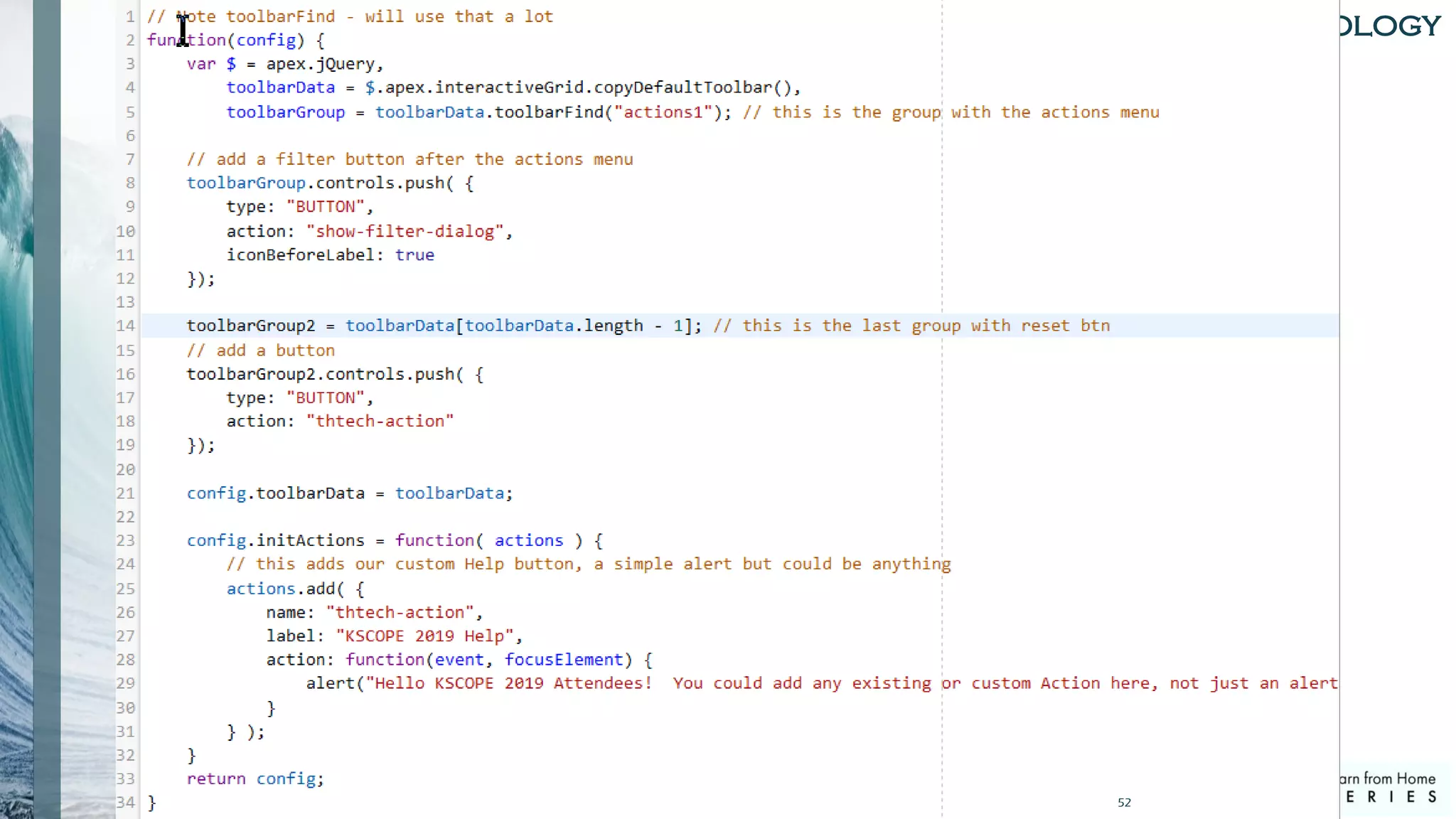The height and width of the screenshot is (819, 1456).
Task: Click the "thtech-action" name string on line 26
Action: coord(400,613)
